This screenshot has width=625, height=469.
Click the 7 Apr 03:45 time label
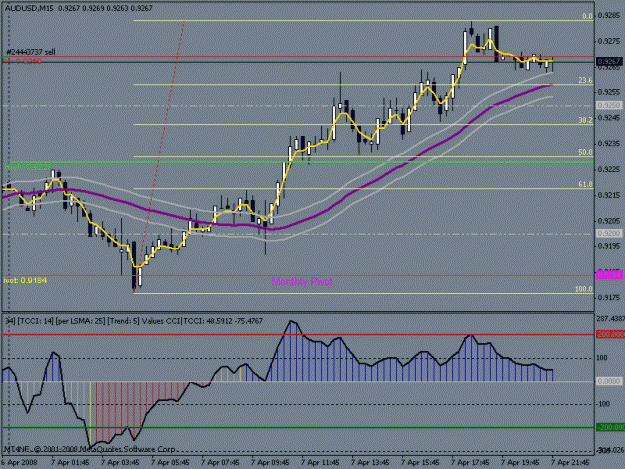pos(120,463)
